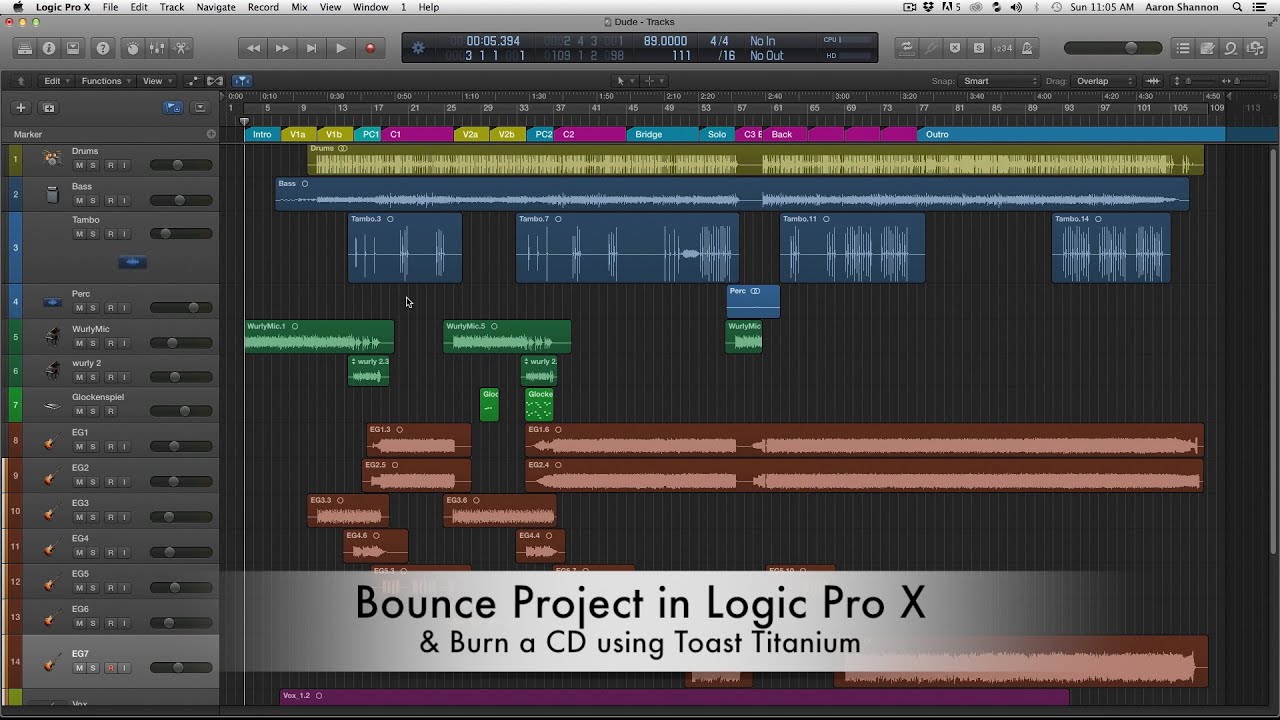1280x720 pixels.
Task: Start playback with the Play button
Action: pyautogui.click(x=341, y=48)
